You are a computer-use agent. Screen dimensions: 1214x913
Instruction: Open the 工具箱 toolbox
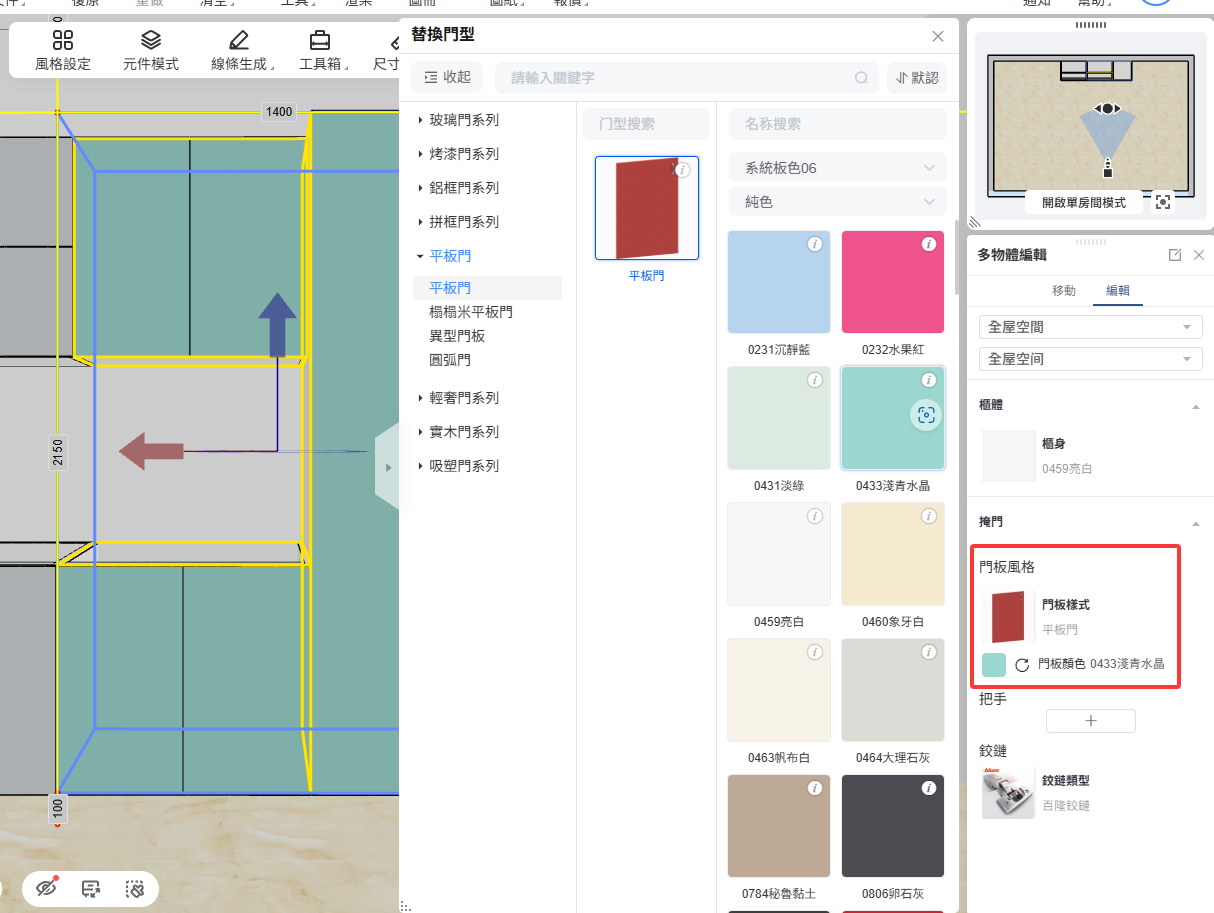point(320,50)
